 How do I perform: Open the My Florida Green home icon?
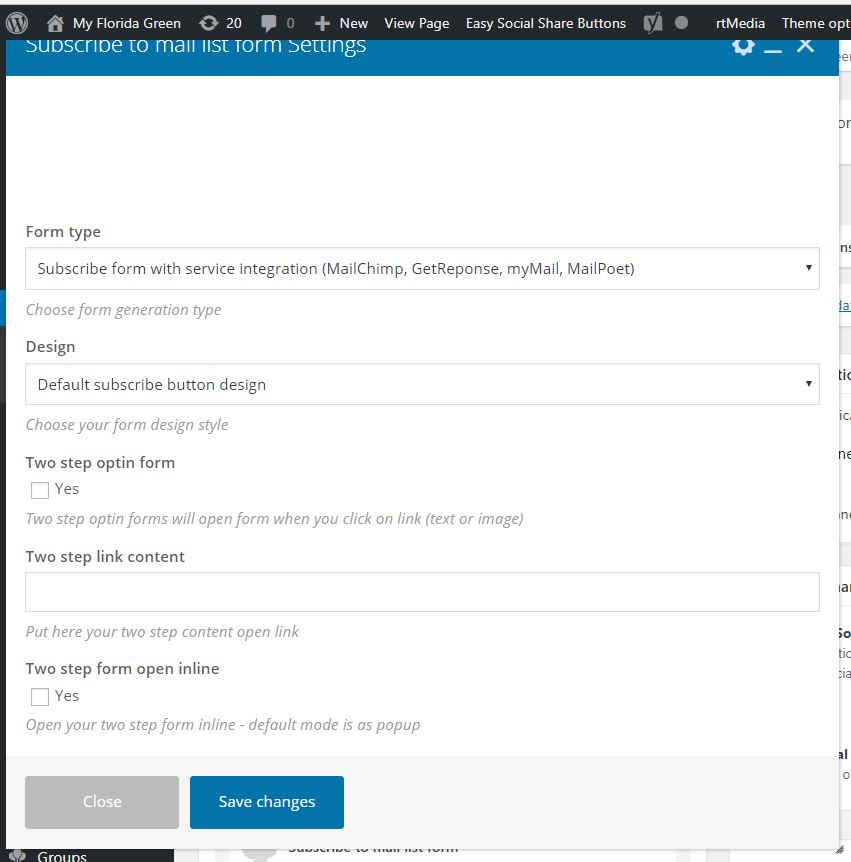point(55,23)
